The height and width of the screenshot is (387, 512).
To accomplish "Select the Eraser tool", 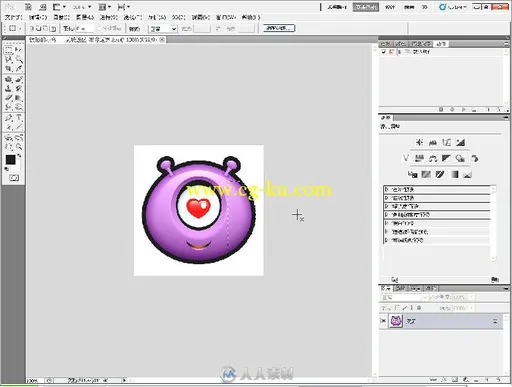I will pyautogui.click(x=9, y=98).
